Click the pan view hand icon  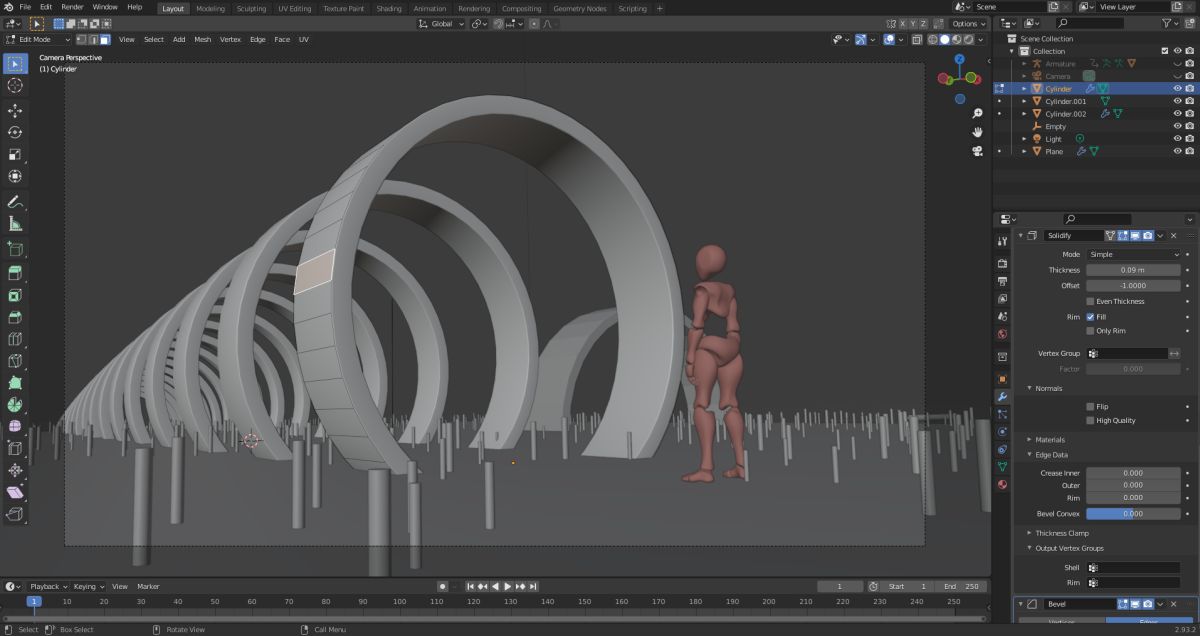977,132
